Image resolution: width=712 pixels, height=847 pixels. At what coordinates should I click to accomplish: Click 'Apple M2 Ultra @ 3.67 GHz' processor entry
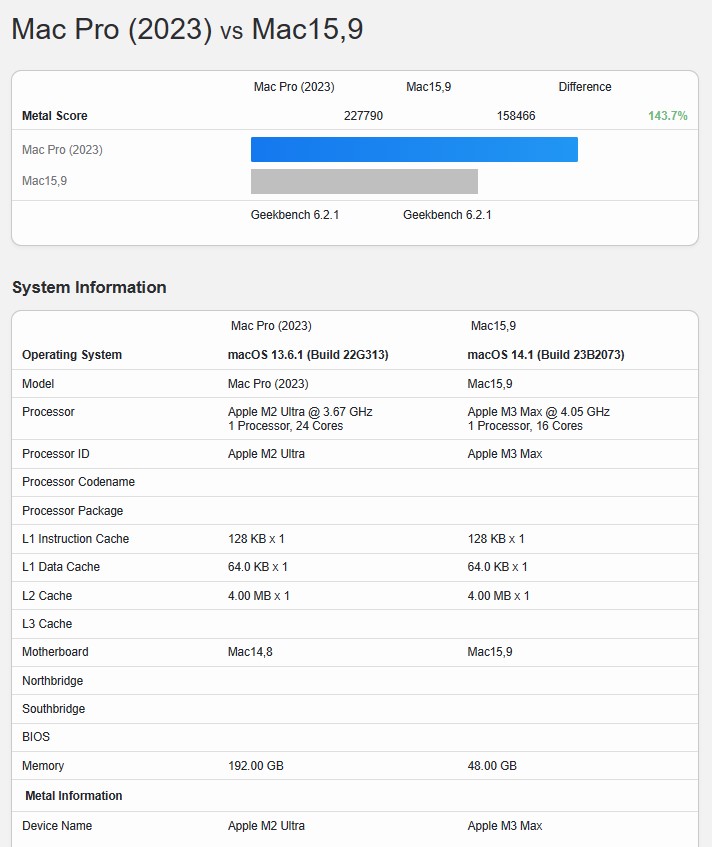300,412
